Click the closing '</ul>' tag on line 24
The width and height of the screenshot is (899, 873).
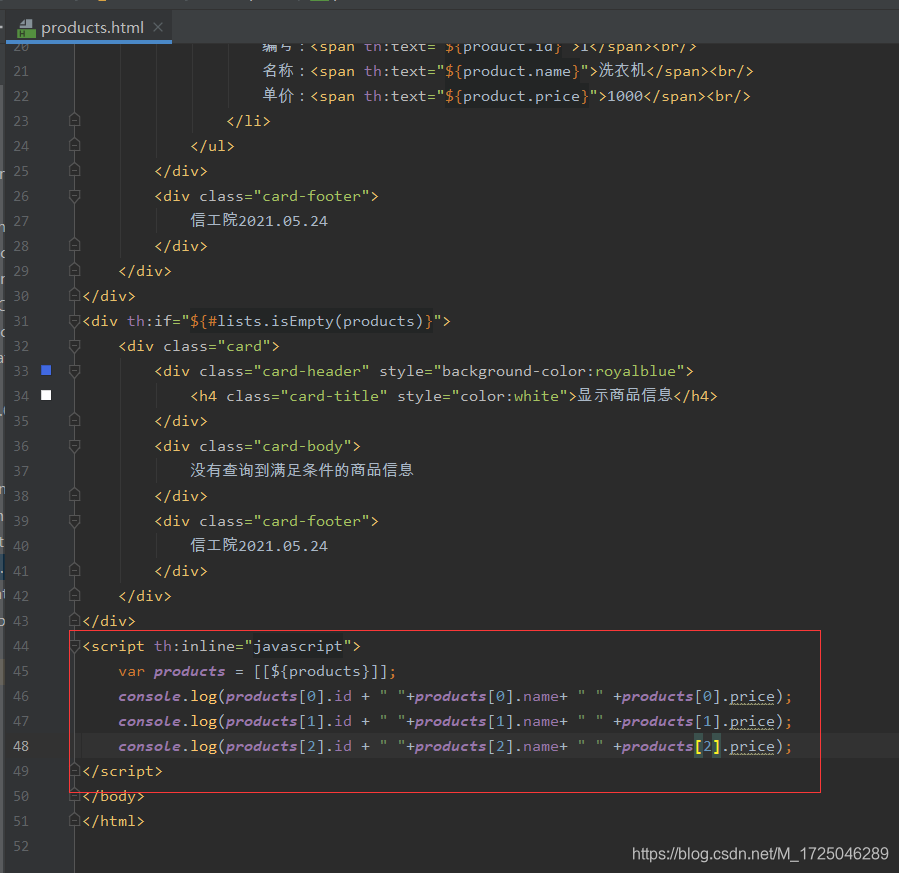click(x=213, y=146)
